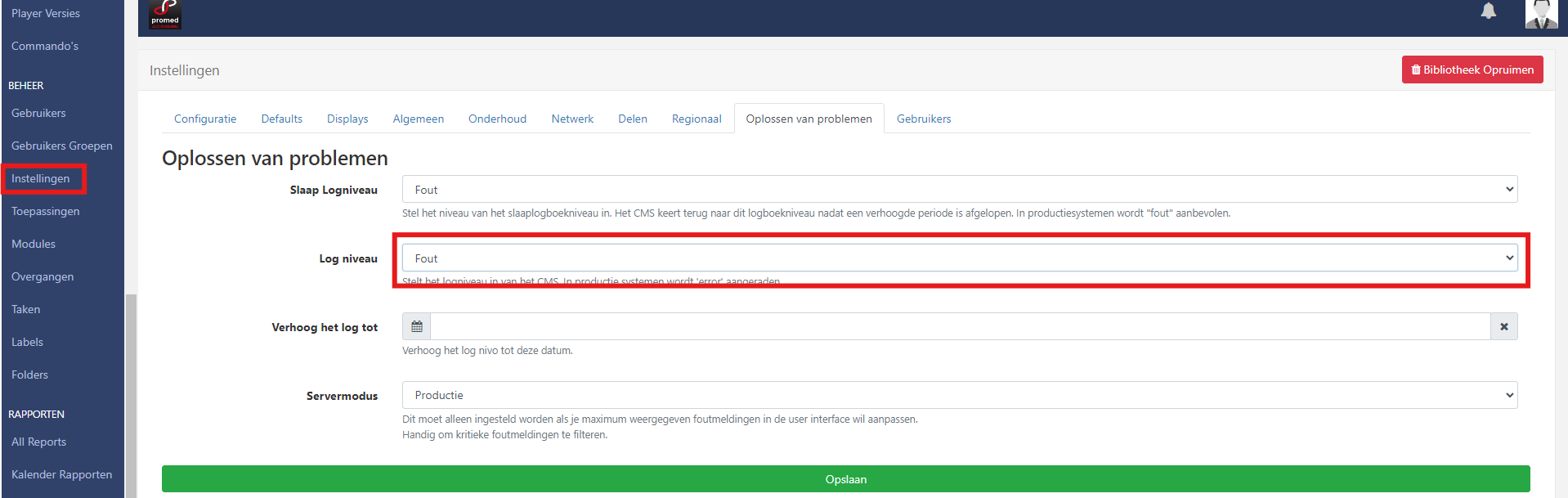1568x498 pixels.
Task: Click the Verhoog het log tot date field
Action: click(x=960, y=326)
